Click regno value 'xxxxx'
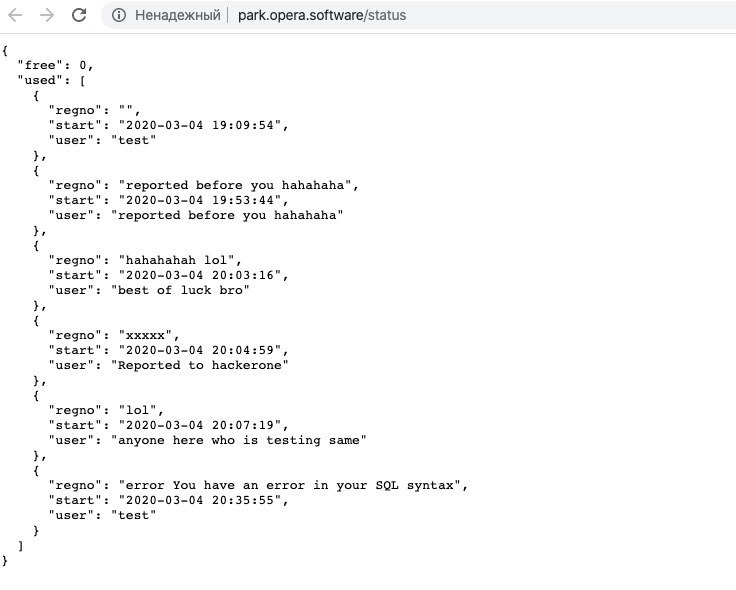Viewport: 736px width, 590px height. point(145,336)
